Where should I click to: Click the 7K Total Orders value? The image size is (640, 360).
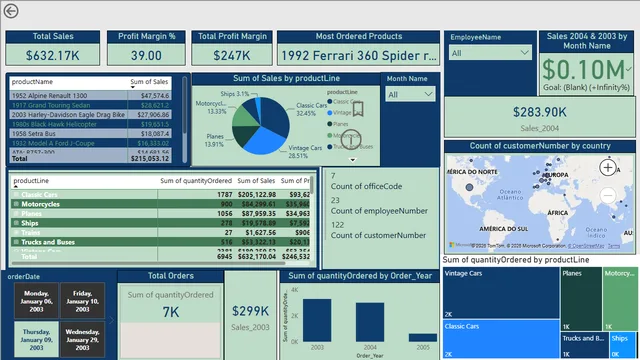(x=171, y=312)
